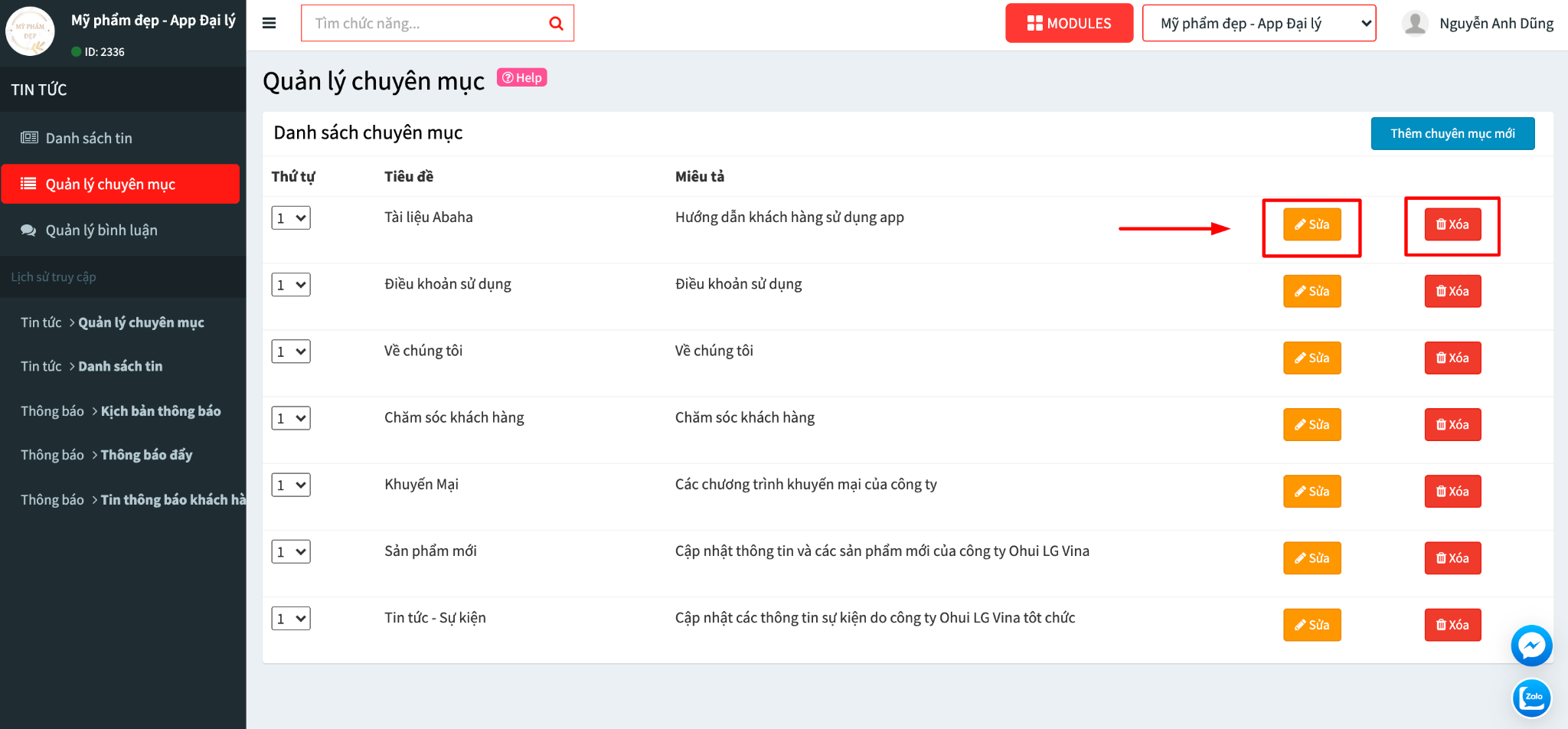Delete the Sản phẩm mới category
The height and width of the screenshot is (729, 1568).
point(1452,558)
